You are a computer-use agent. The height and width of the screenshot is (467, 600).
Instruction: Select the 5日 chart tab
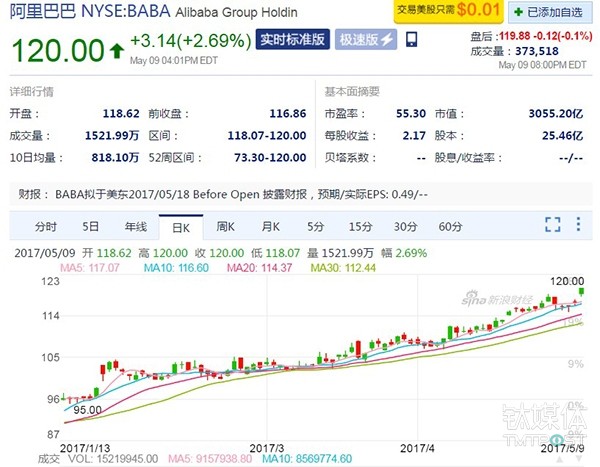tap(91, 226)
